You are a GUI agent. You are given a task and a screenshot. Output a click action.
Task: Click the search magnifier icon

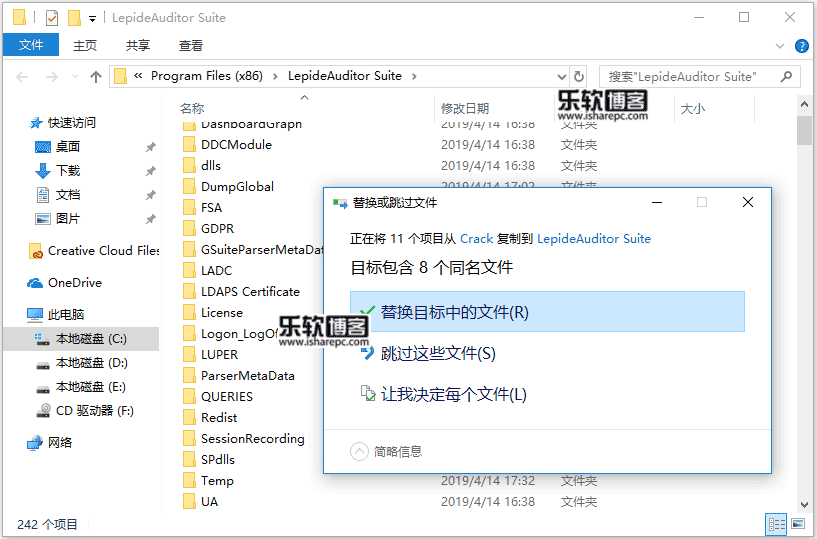(x=786, y=77)
